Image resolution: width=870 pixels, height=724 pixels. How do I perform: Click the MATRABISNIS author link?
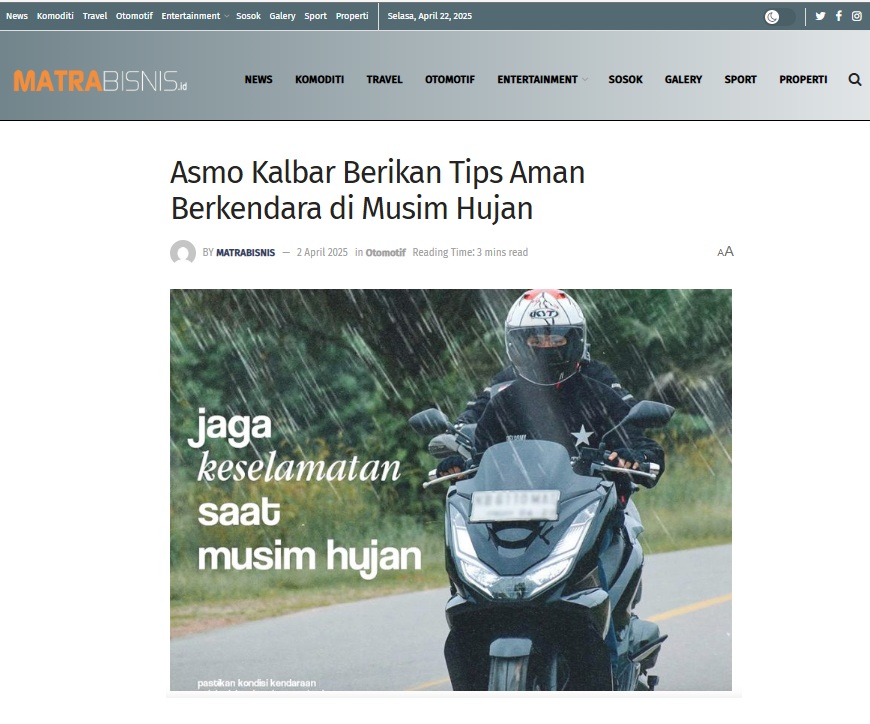click(x=245, y=252)
